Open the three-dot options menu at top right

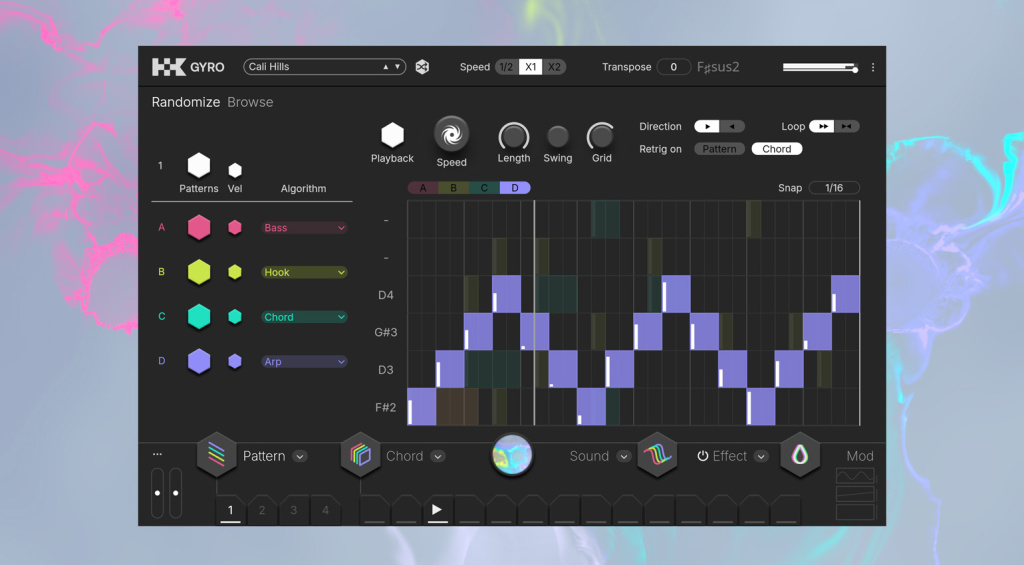click(872, 68)
